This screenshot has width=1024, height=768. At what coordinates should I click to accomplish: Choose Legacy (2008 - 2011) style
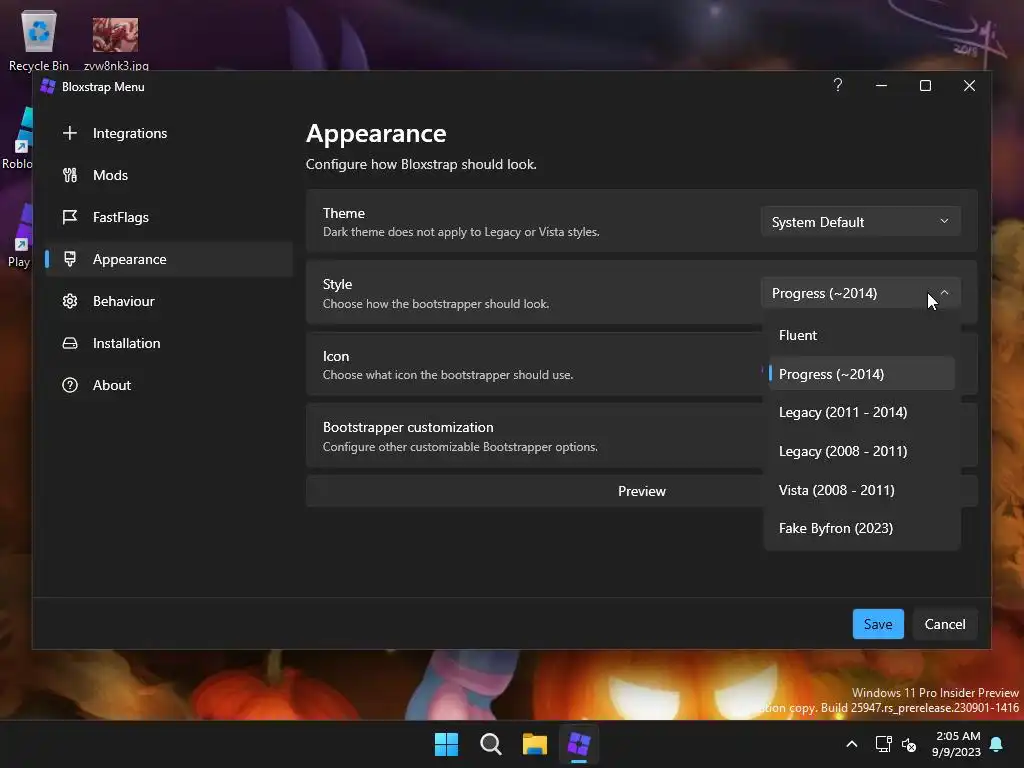pos(861,451)
